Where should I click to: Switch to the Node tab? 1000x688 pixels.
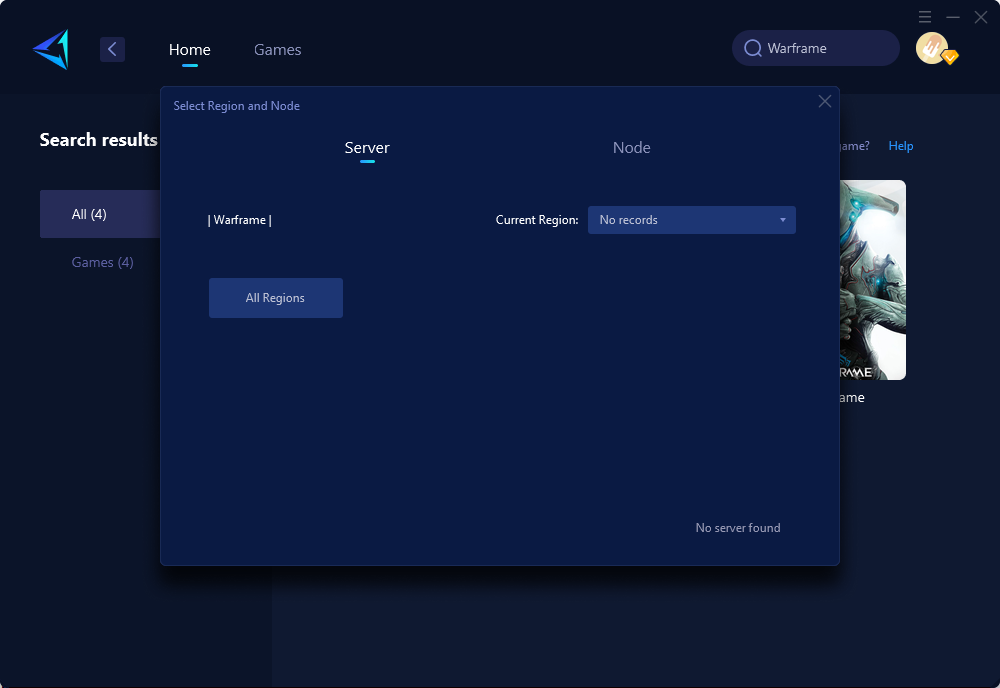click(x=631, y=148)
